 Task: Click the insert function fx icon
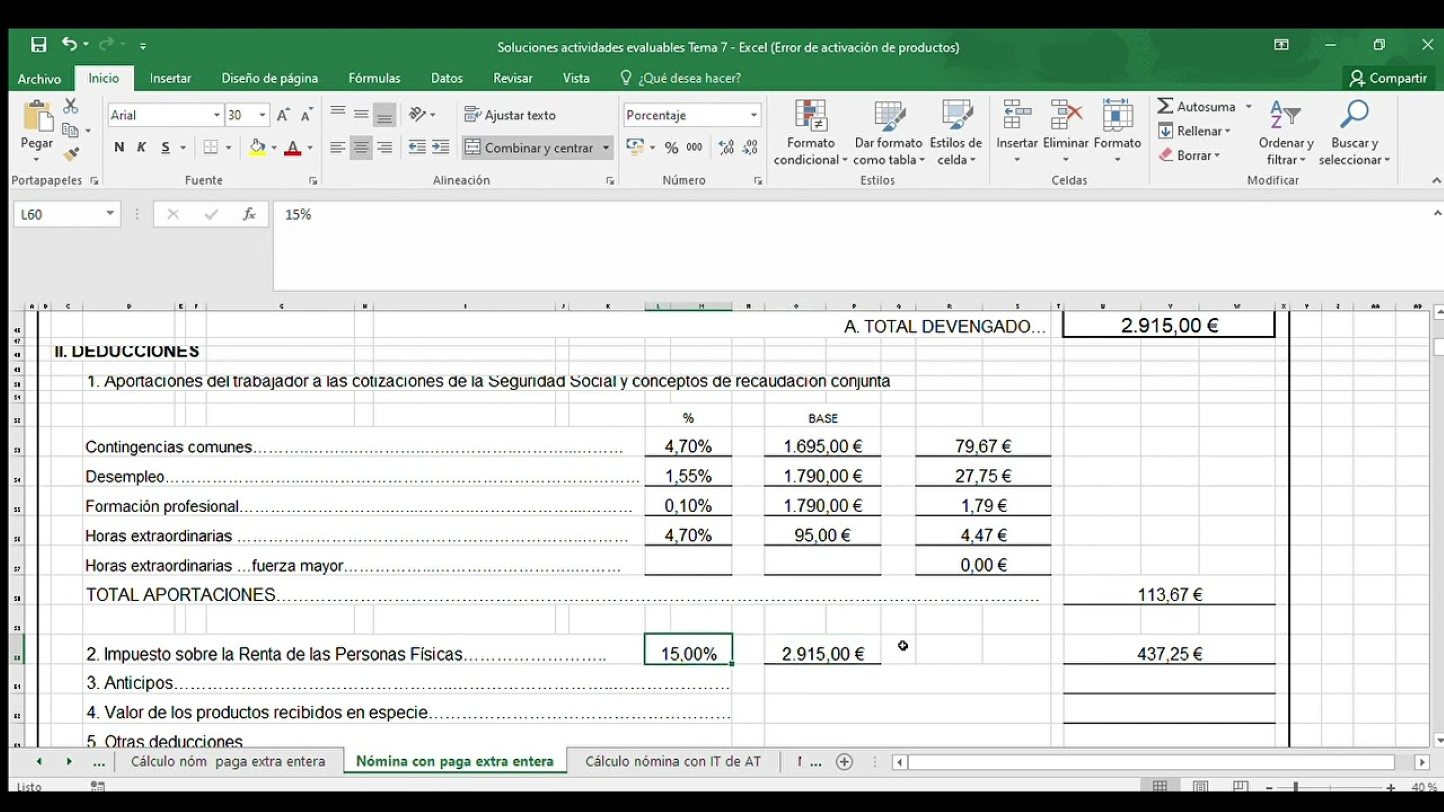click(x=249, y=214)
